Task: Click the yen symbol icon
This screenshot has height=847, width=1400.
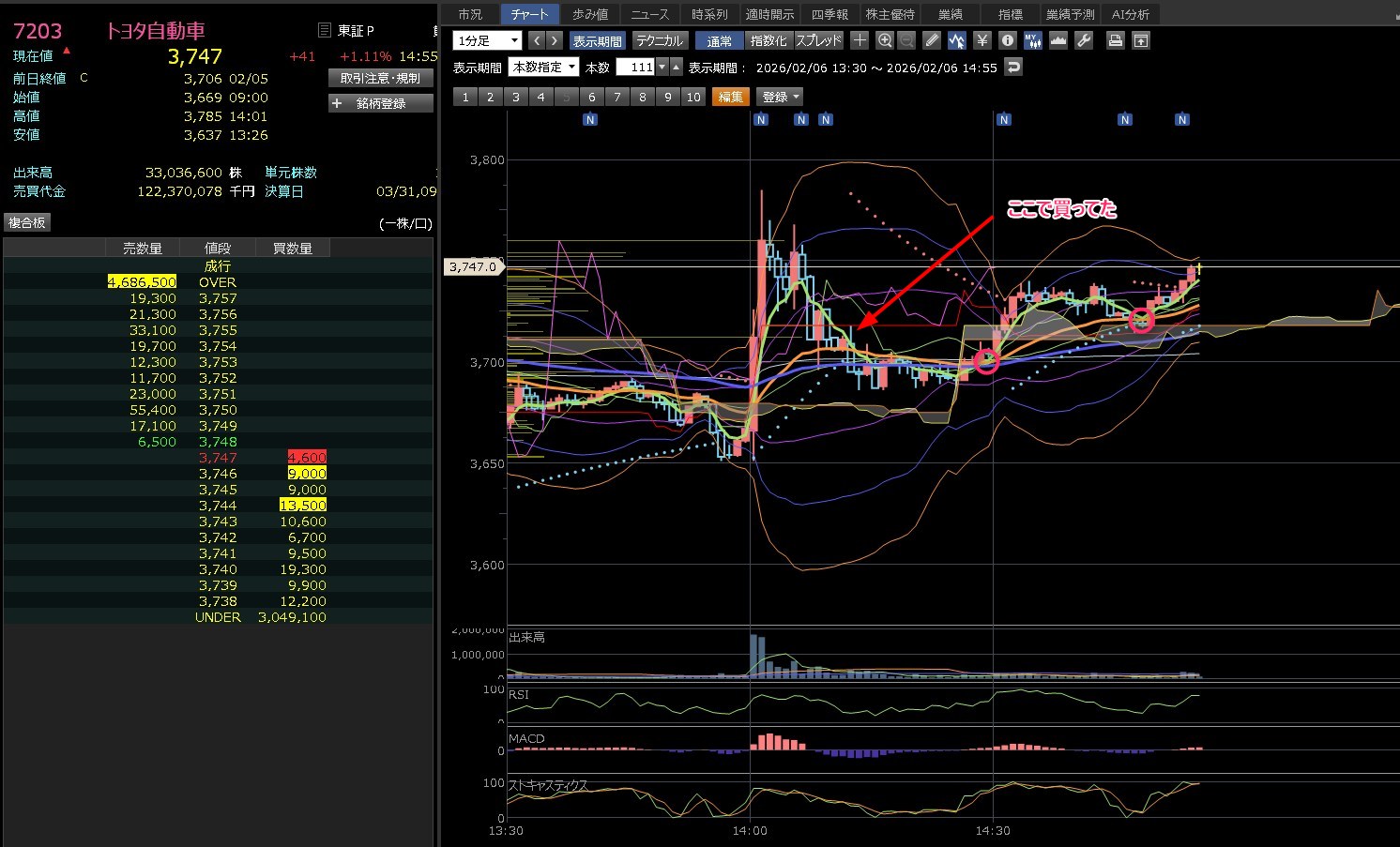Action: click(x=982, y=40)
